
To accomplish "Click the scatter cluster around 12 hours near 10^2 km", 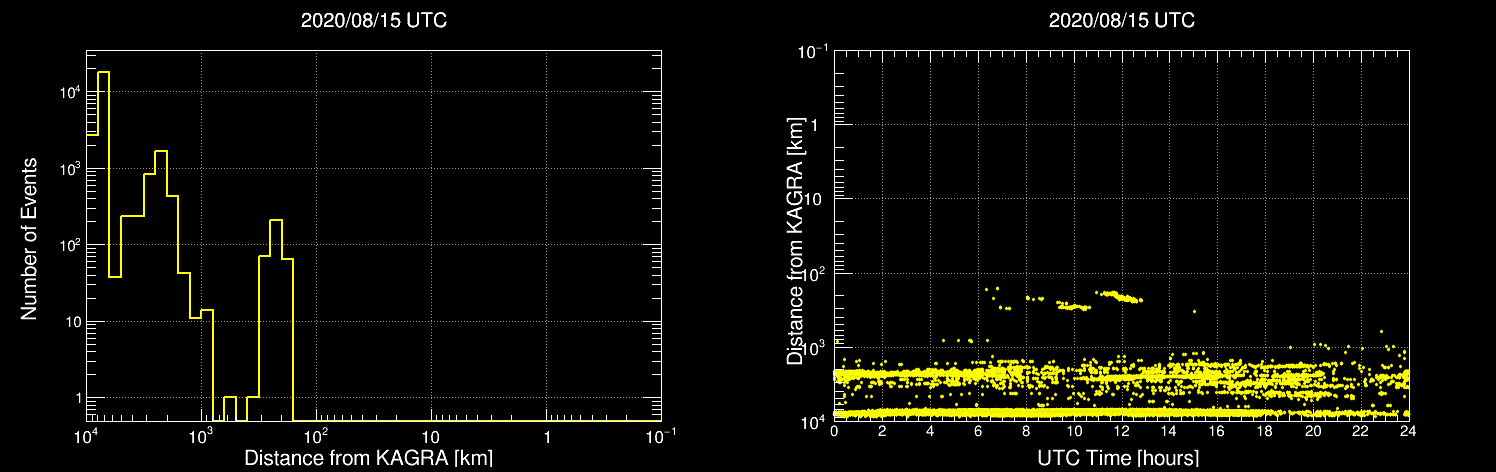I will pos(1120,296).
